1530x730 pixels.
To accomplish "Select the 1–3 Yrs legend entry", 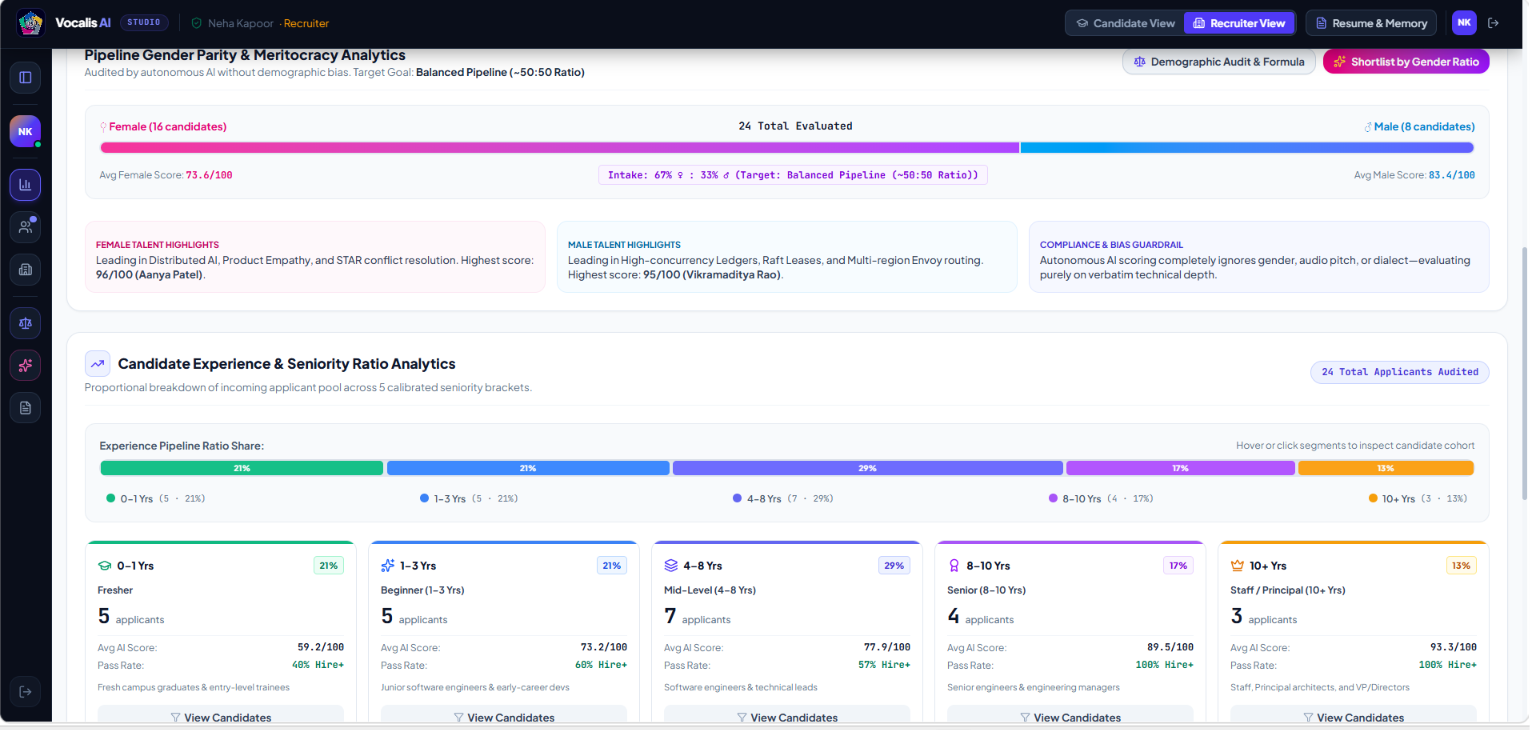I will tap(470, 498).
